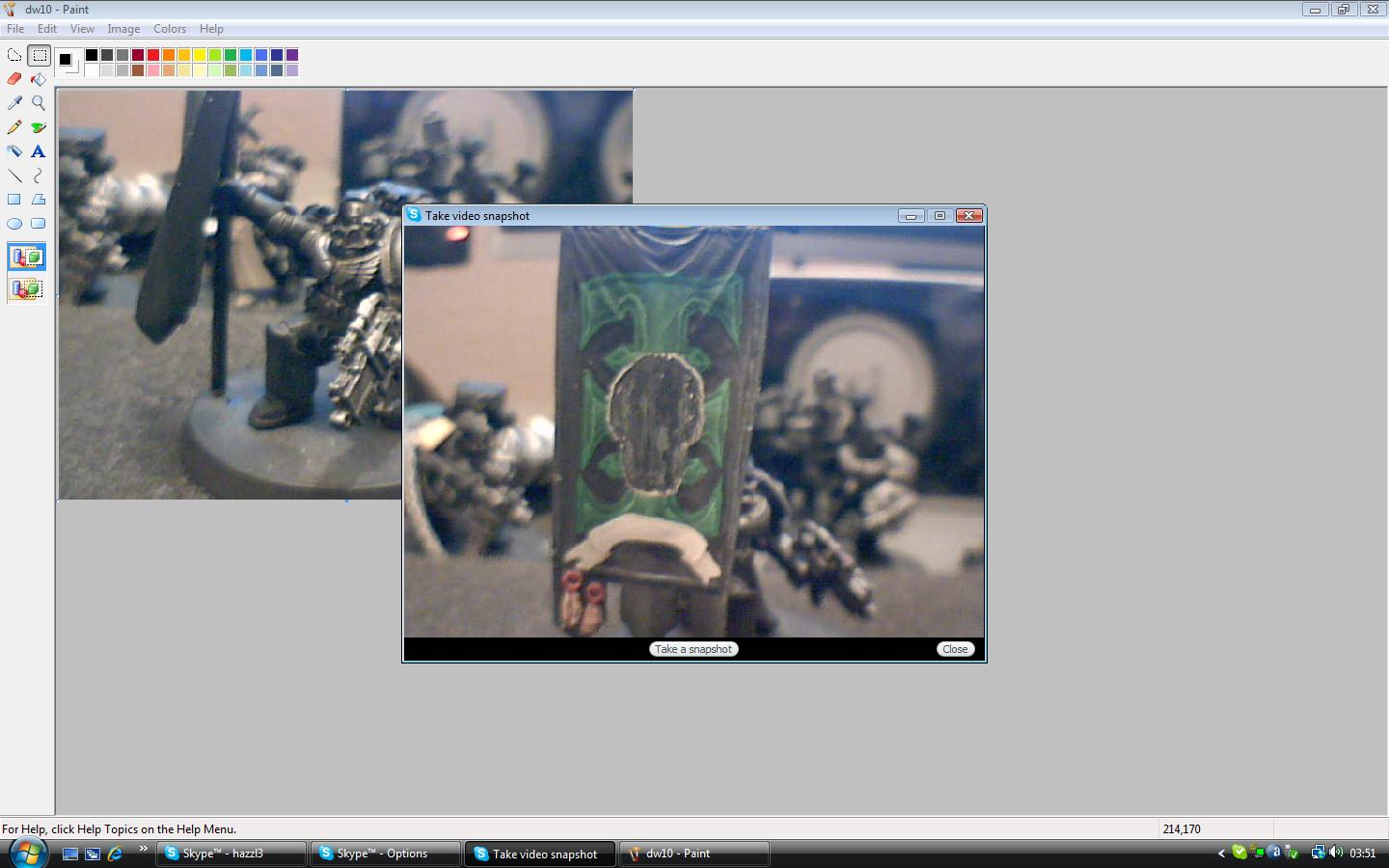The image size is (1389, 868).
Task: Switch to Skype Options taskbar window
Action: tap(384, 854)
